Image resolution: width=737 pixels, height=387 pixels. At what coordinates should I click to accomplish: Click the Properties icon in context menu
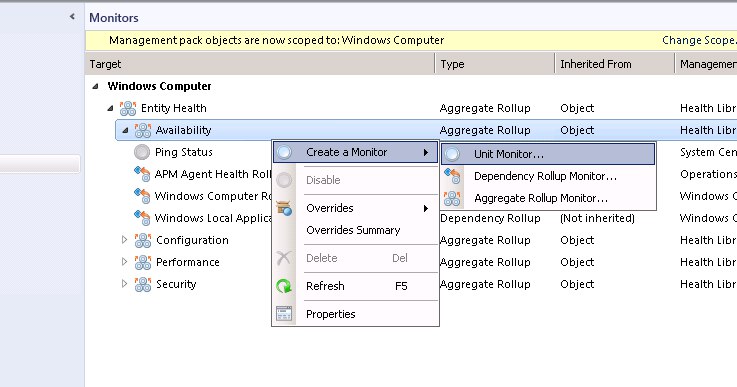click(284, 314)
